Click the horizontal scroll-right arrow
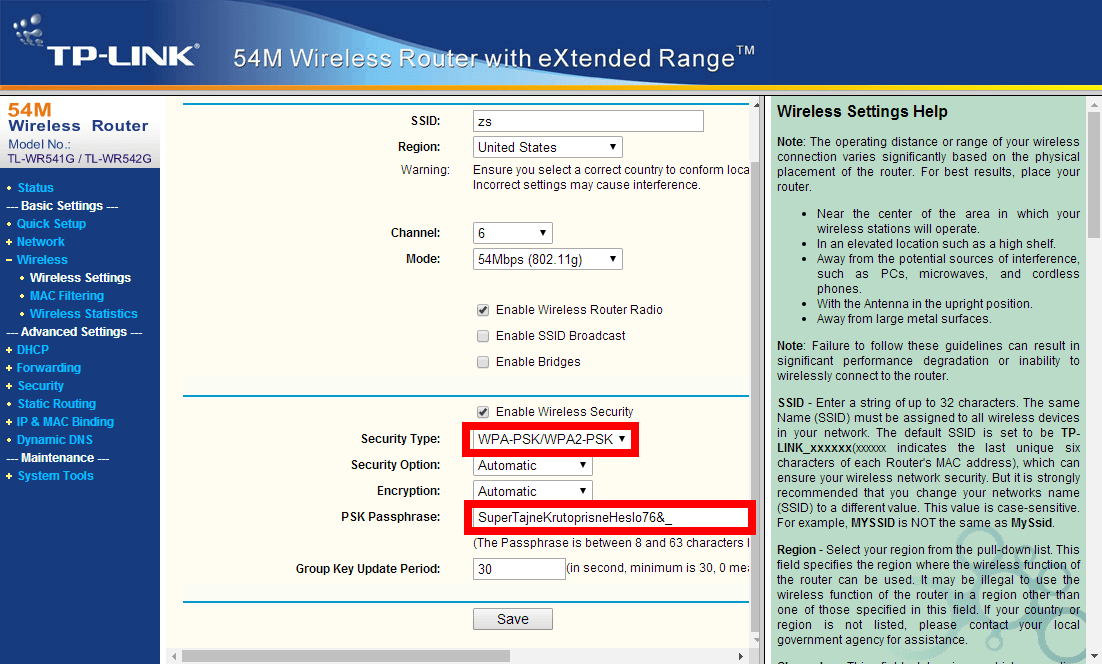This screenshot has height=664, width=1102. [x=741, y=656]
